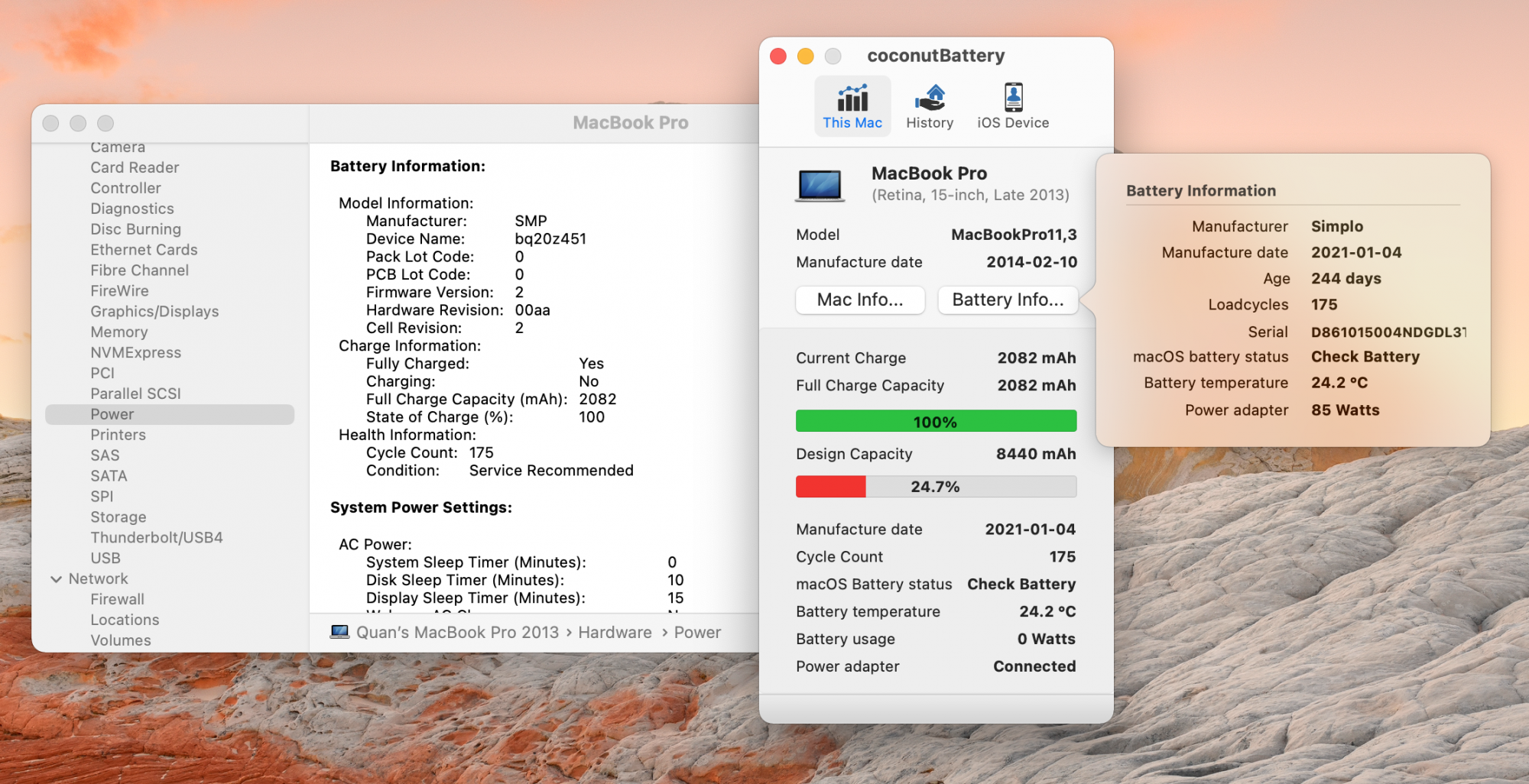Select Storage in the sidebar
1529x784 pixels.
(118, 517)
